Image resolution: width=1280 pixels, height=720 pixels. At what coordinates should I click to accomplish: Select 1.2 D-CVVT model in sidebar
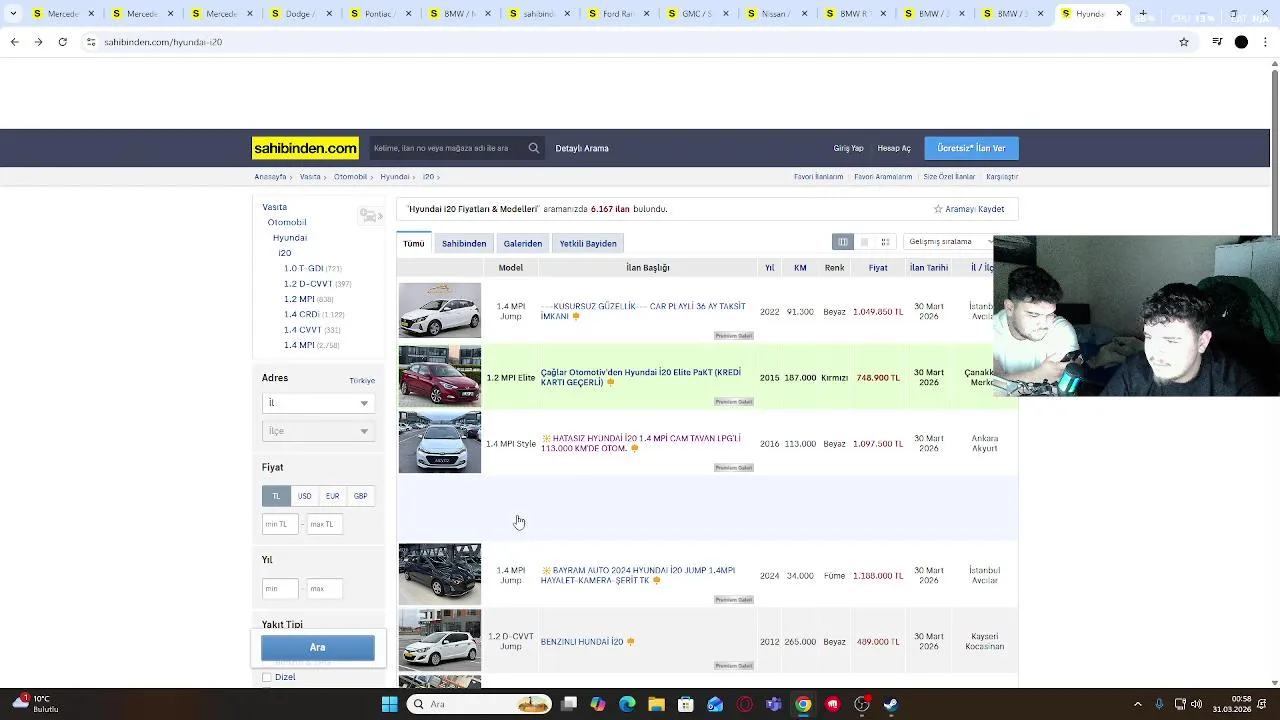coord(308,284)
